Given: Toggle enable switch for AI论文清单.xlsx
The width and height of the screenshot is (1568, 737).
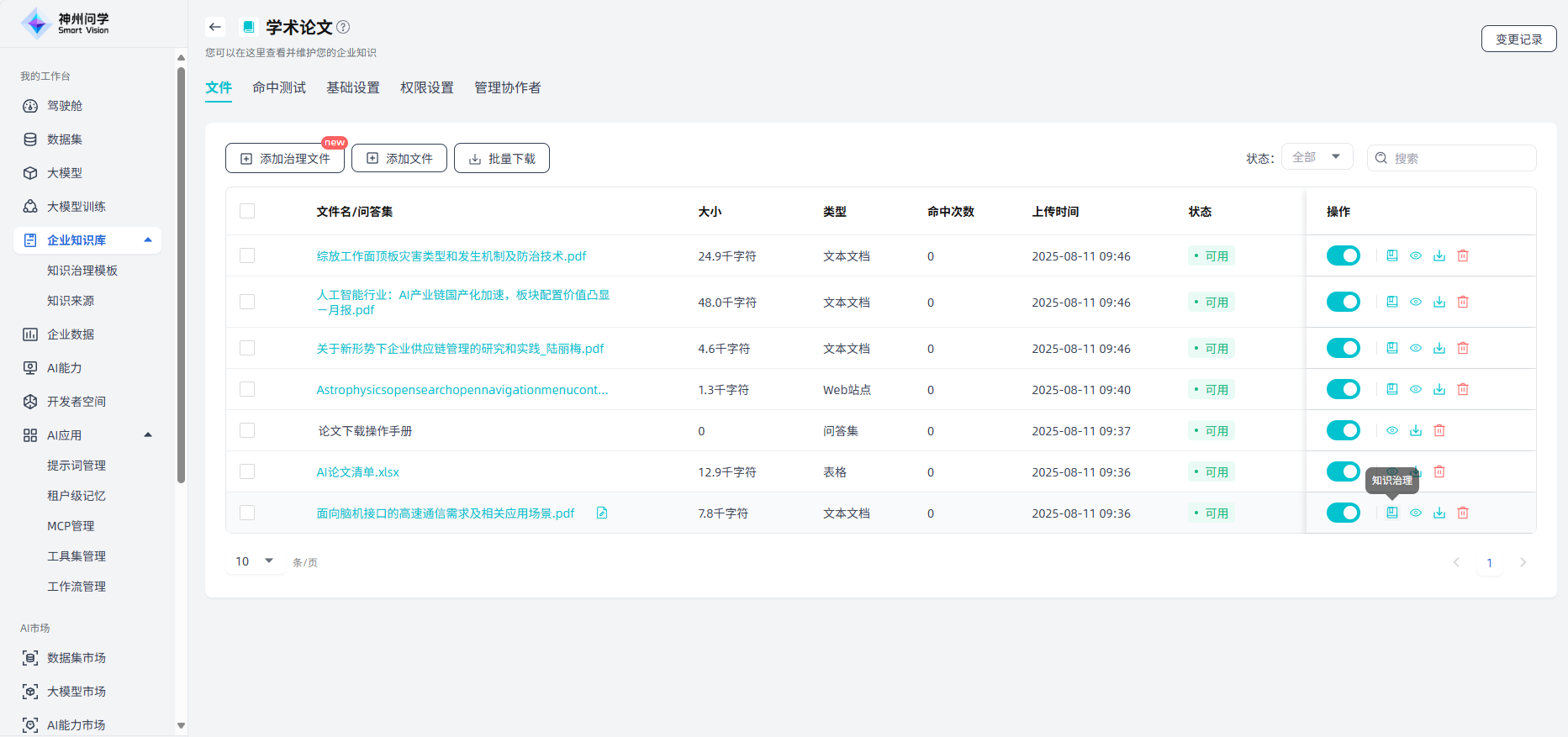Looking at the screenshot, I should pyautogui.click(x=1344, y=471).
